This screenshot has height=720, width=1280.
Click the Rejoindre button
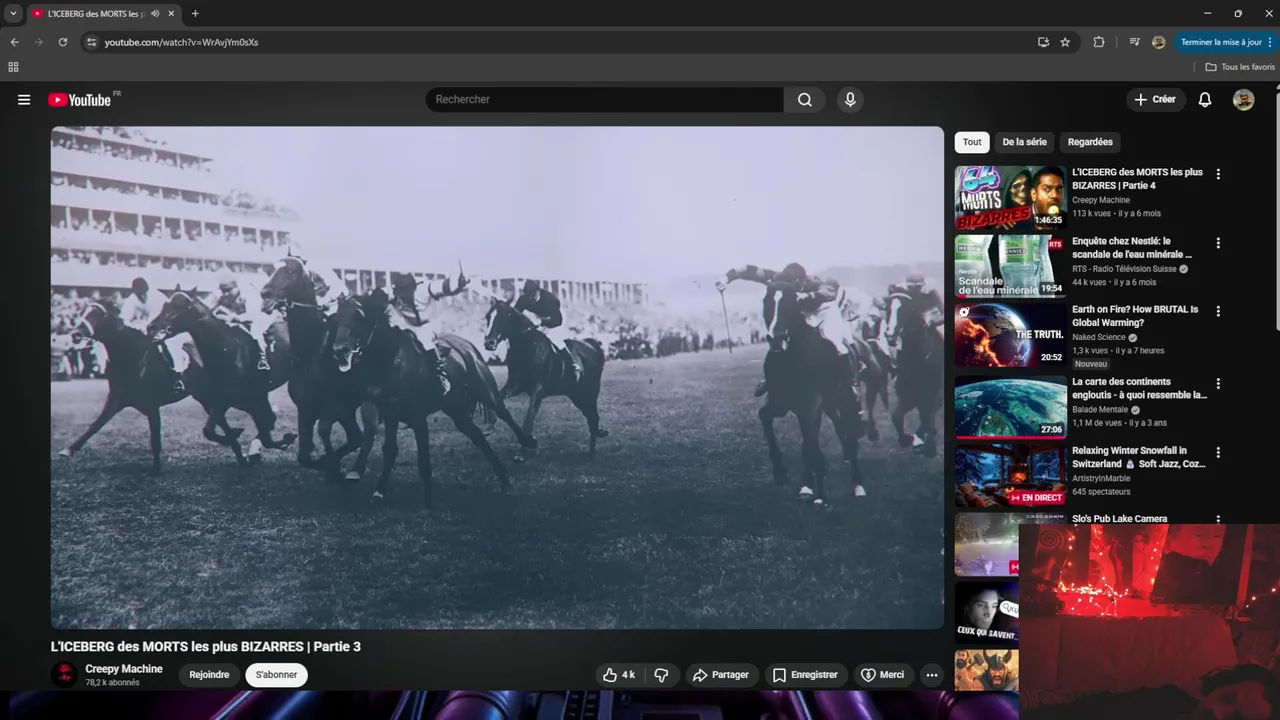pyautogui.click(x=209, y=675)
